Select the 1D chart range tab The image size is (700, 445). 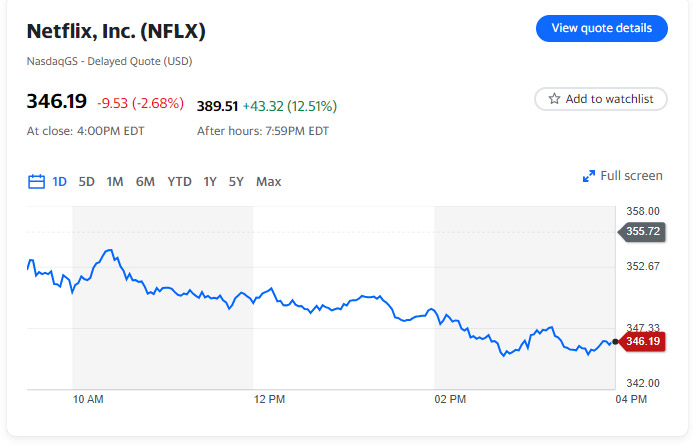tap(60, 182)
